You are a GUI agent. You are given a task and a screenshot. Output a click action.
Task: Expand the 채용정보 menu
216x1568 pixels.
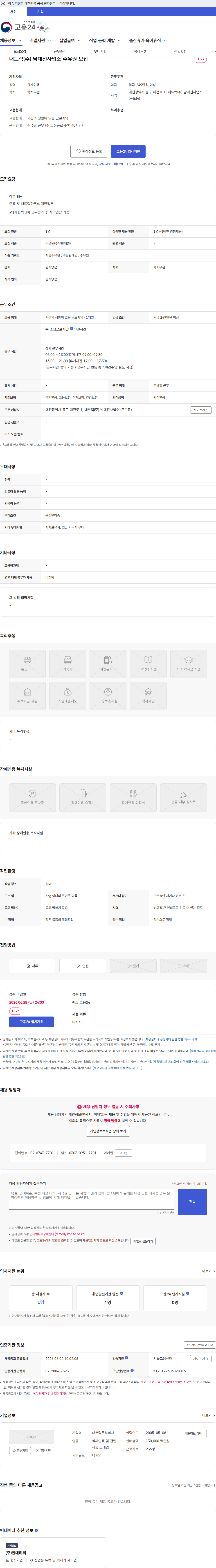tap(11, 41)
